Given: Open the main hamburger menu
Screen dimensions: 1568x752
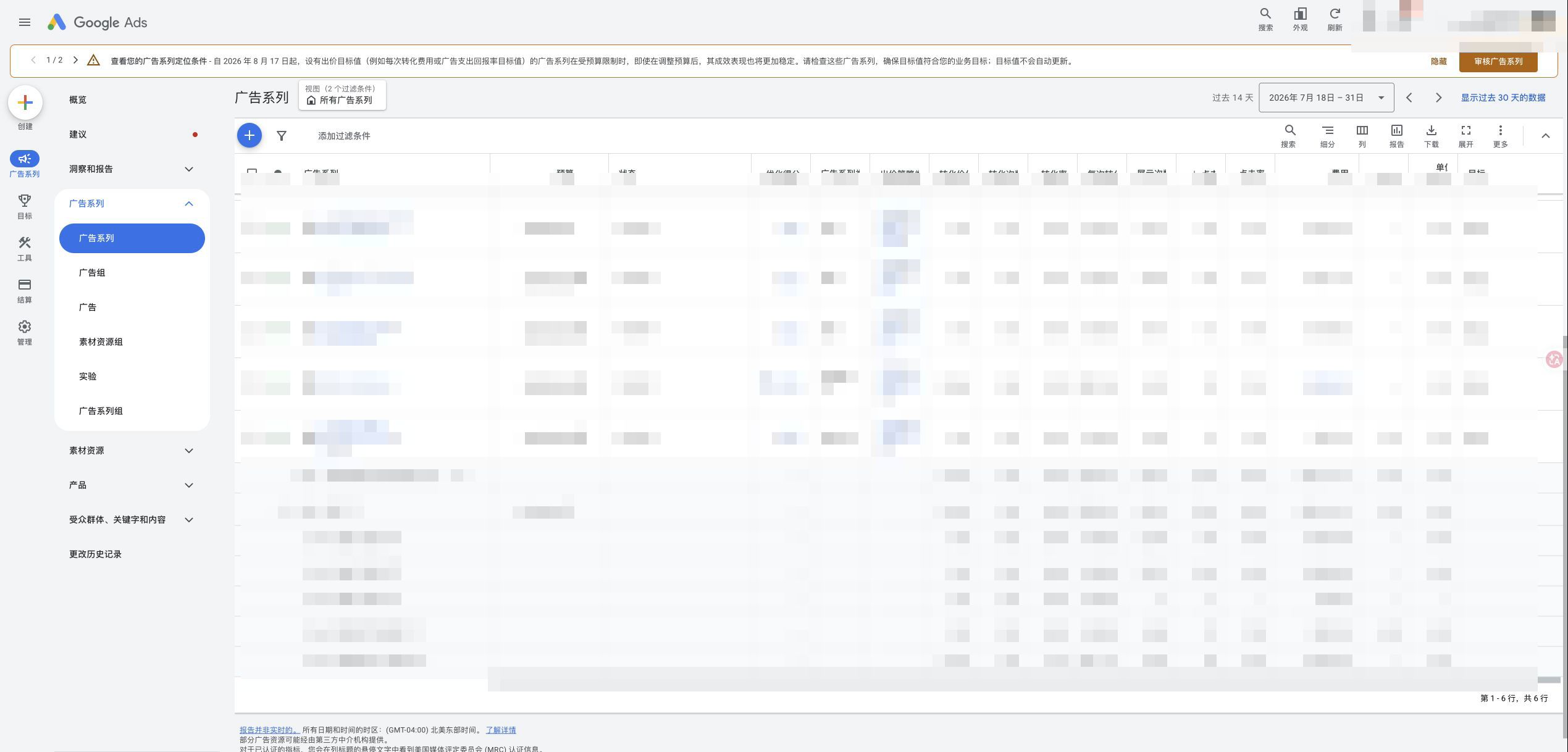Looking at the screenshot, I should (x=25, y=22).
